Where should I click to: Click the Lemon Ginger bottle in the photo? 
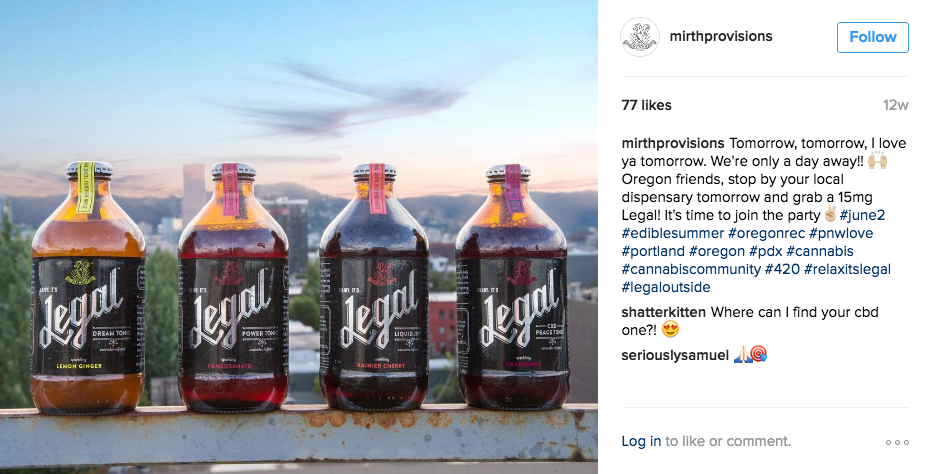click(x=88, y=288)
